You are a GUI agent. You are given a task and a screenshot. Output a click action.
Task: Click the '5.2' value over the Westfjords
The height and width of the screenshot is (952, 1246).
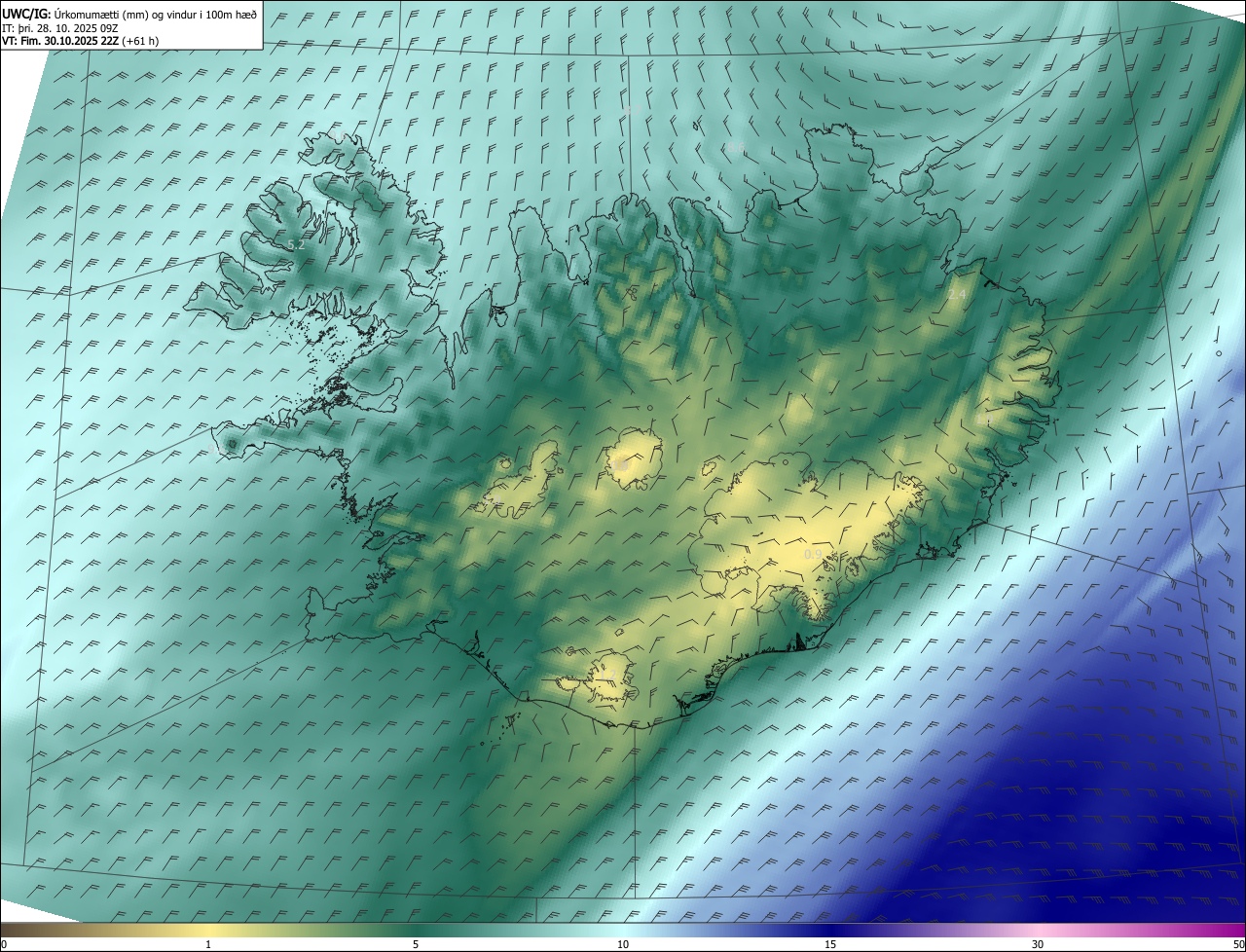tap(297, 245)
